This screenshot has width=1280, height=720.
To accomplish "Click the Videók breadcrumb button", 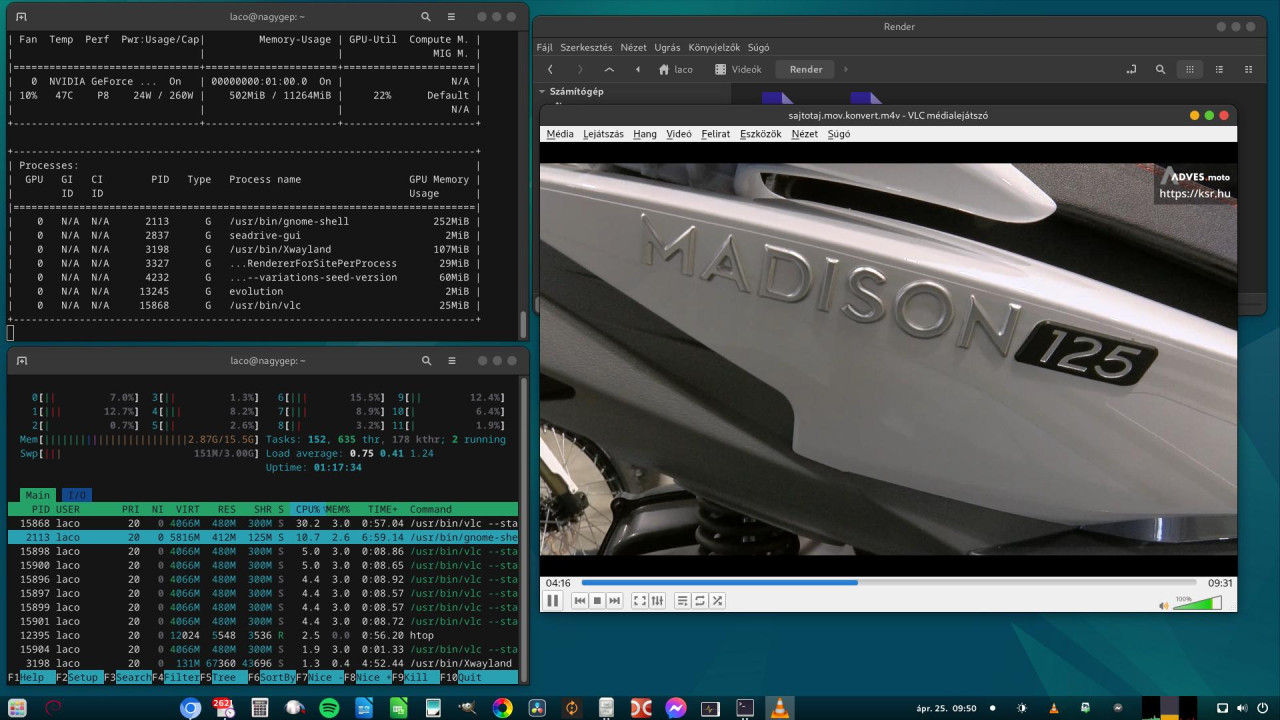I will click(738, 70).
